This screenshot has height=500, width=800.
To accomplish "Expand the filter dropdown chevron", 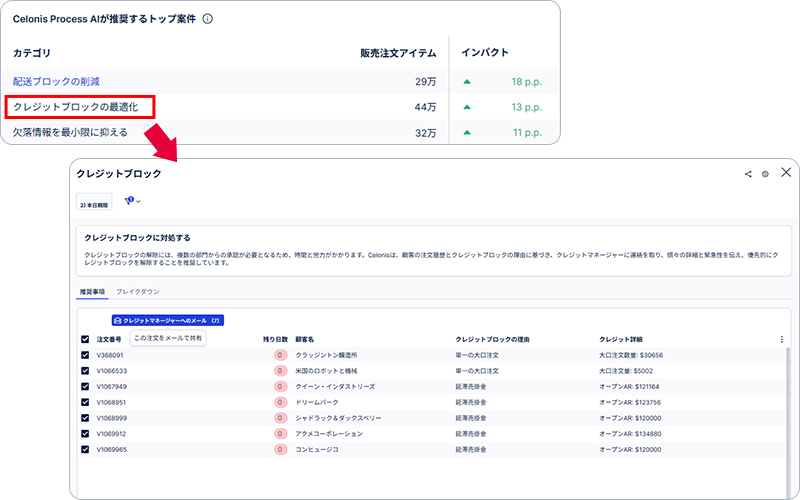I will click(139, 202).
